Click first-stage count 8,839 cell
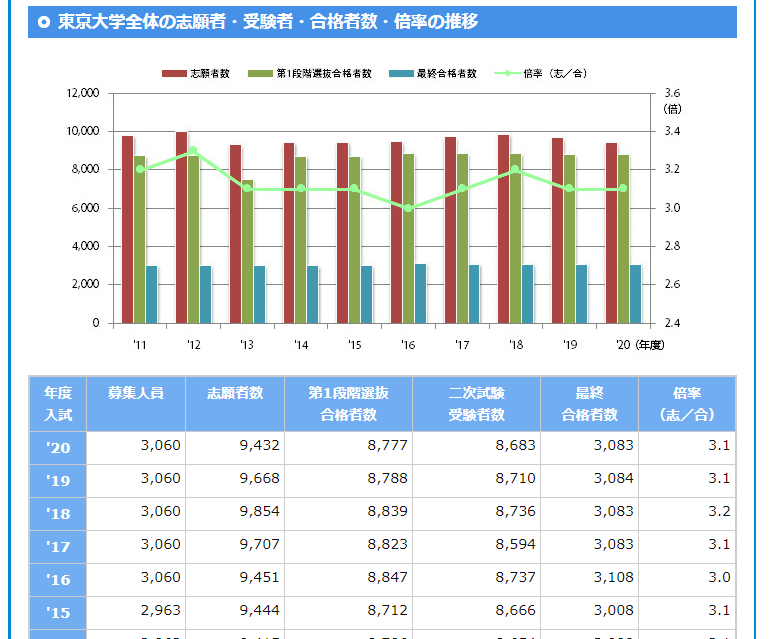Image resolution: width=769 pixels, height=639 pixels. point(349,514)
